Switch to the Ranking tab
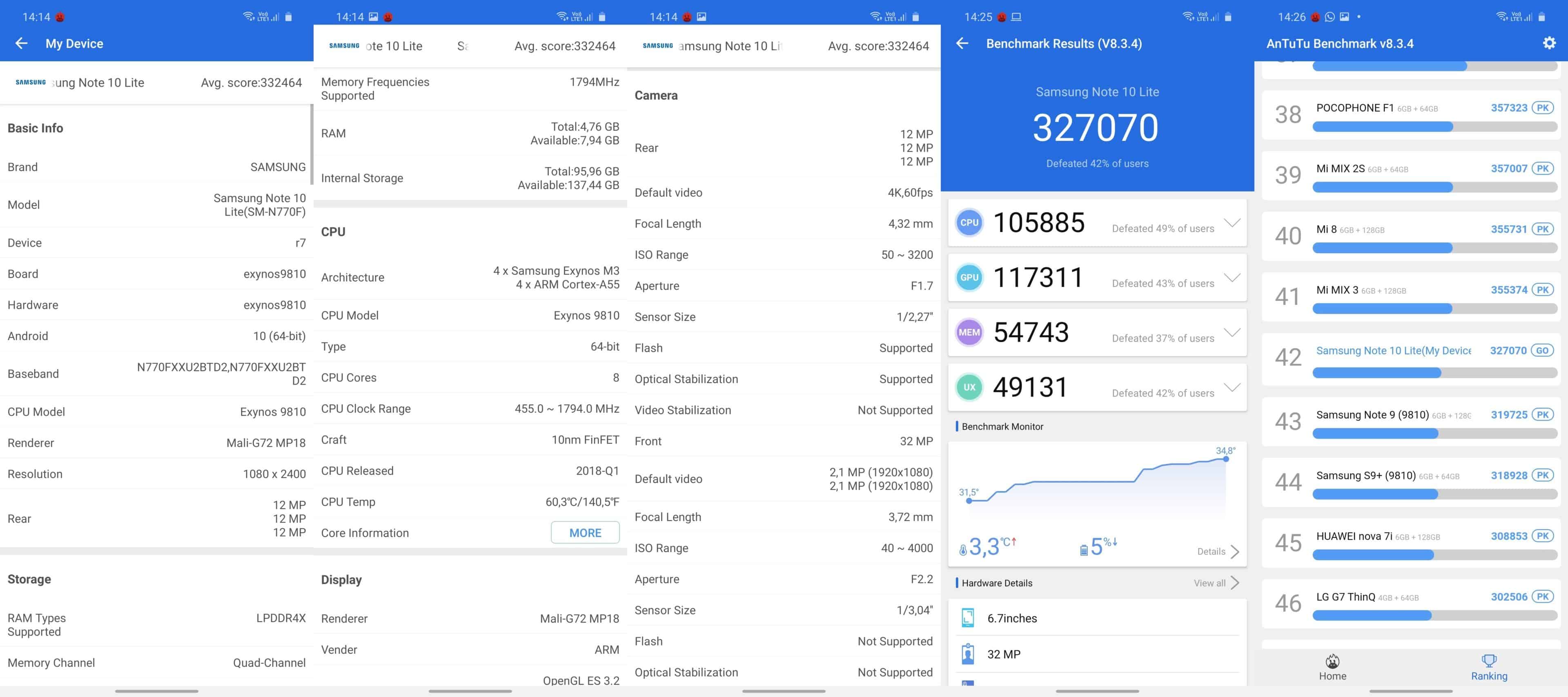The image size is (1568, 697). [x=1489, y=667]
